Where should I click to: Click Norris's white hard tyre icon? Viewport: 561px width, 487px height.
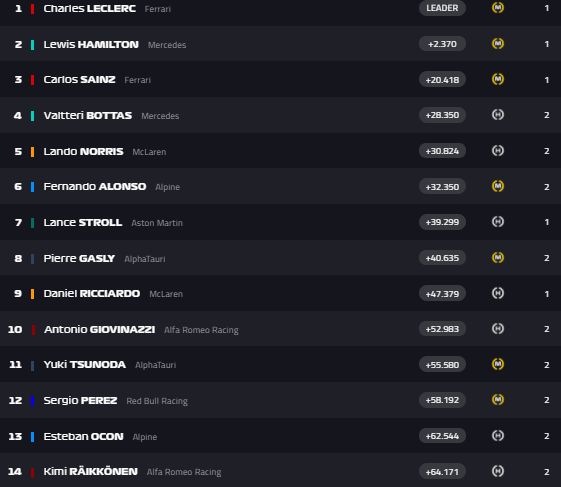pos(498,151)
